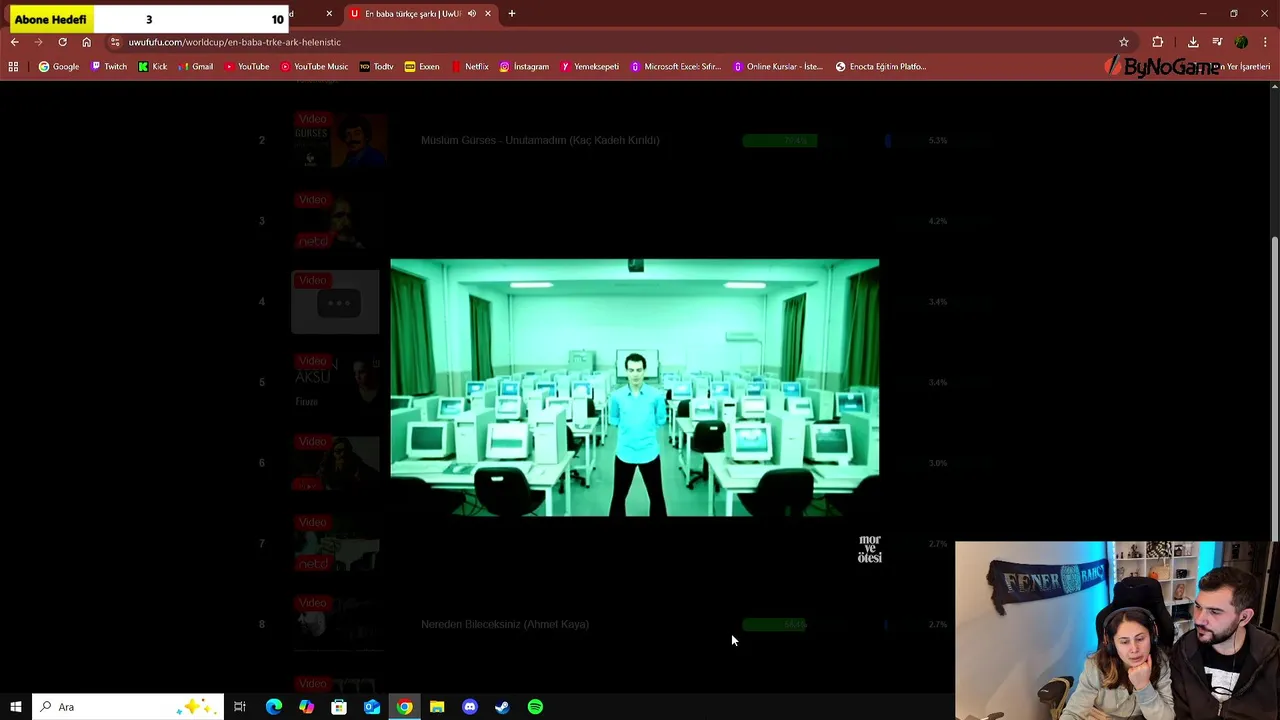Image resolution: width=1280 pixels, height=720 pixels.
Task: Open the Netflix bookmark
Action: click(x=470, y=66)
